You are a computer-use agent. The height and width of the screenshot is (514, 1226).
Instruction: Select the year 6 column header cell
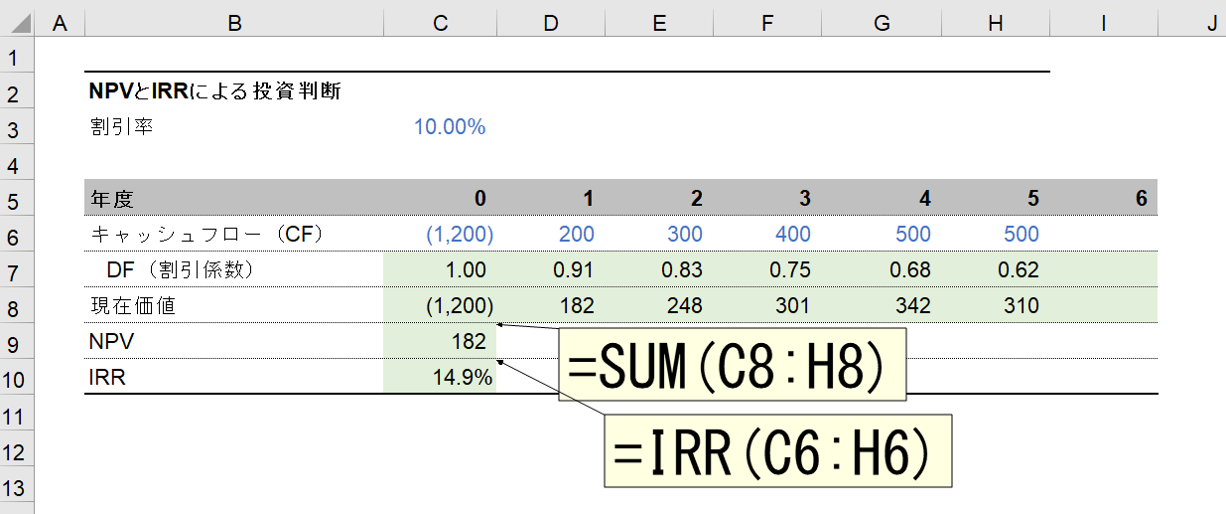pos(1103,199)
